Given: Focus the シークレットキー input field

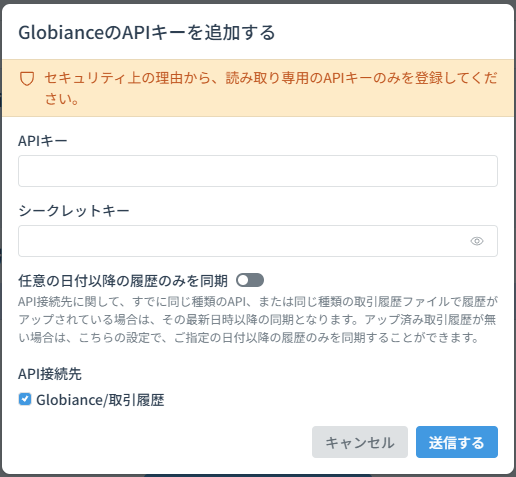Looking at the screenshot, I should (x=258, y=241).
